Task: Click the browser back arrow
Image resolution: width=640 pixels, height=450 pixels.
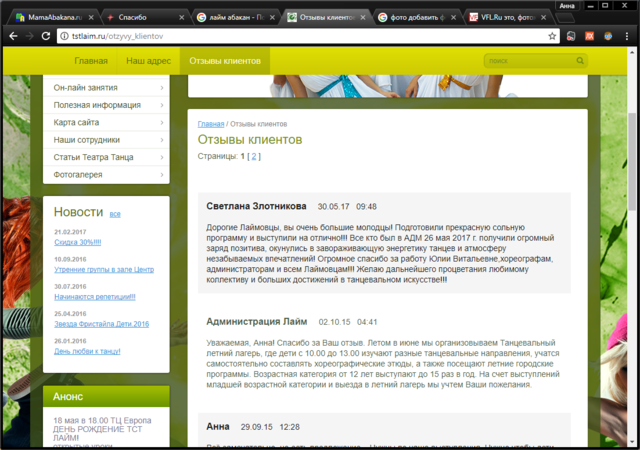Action: pos(12,35)
